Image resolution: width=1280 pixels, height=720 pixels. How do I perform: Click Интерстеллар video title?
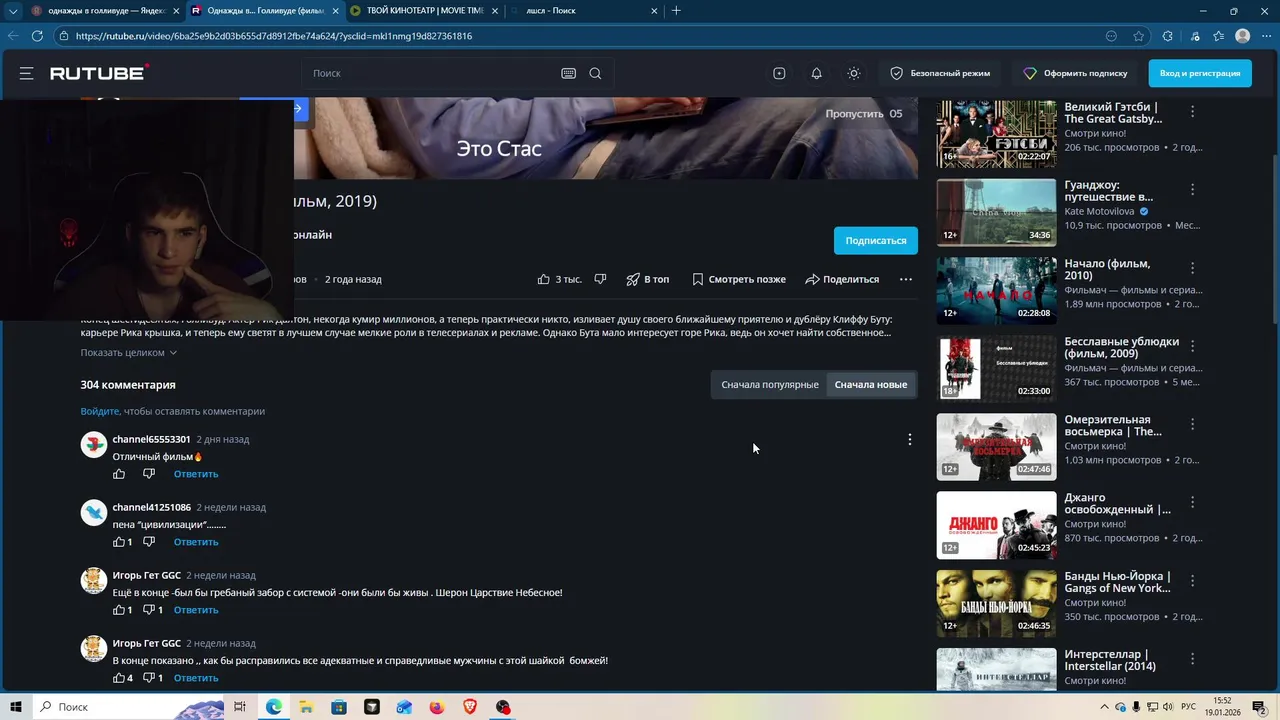point(1110,660)
